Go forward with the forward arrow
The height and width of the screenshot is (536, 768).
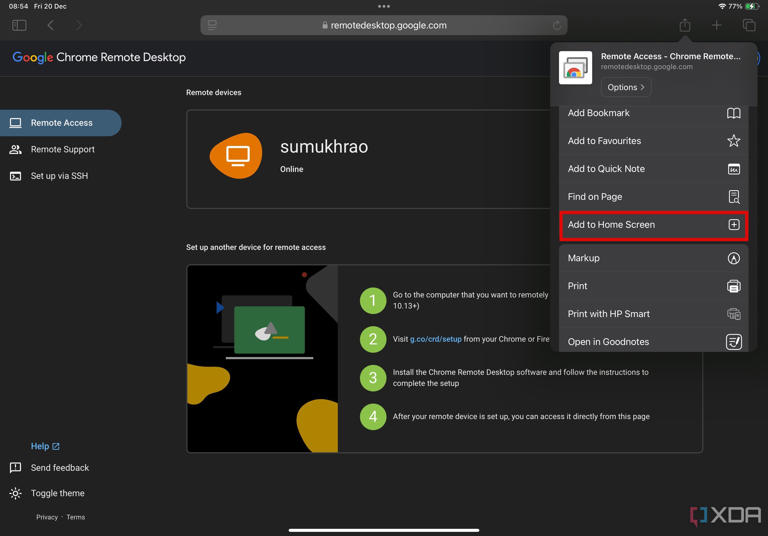(78, 25)
